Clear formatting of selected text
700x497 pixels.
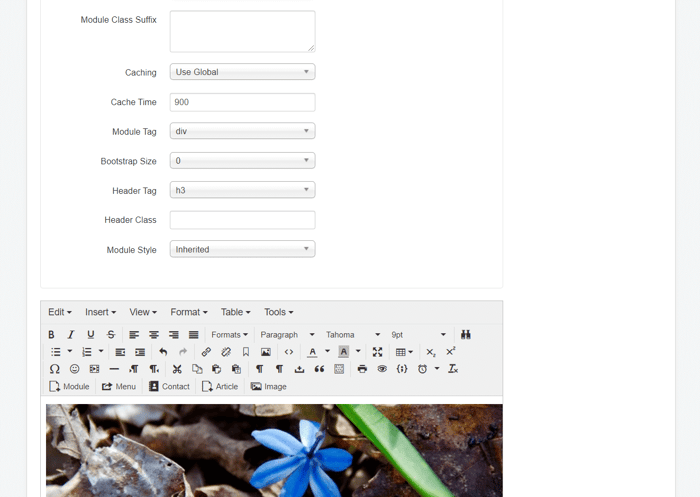453,369
